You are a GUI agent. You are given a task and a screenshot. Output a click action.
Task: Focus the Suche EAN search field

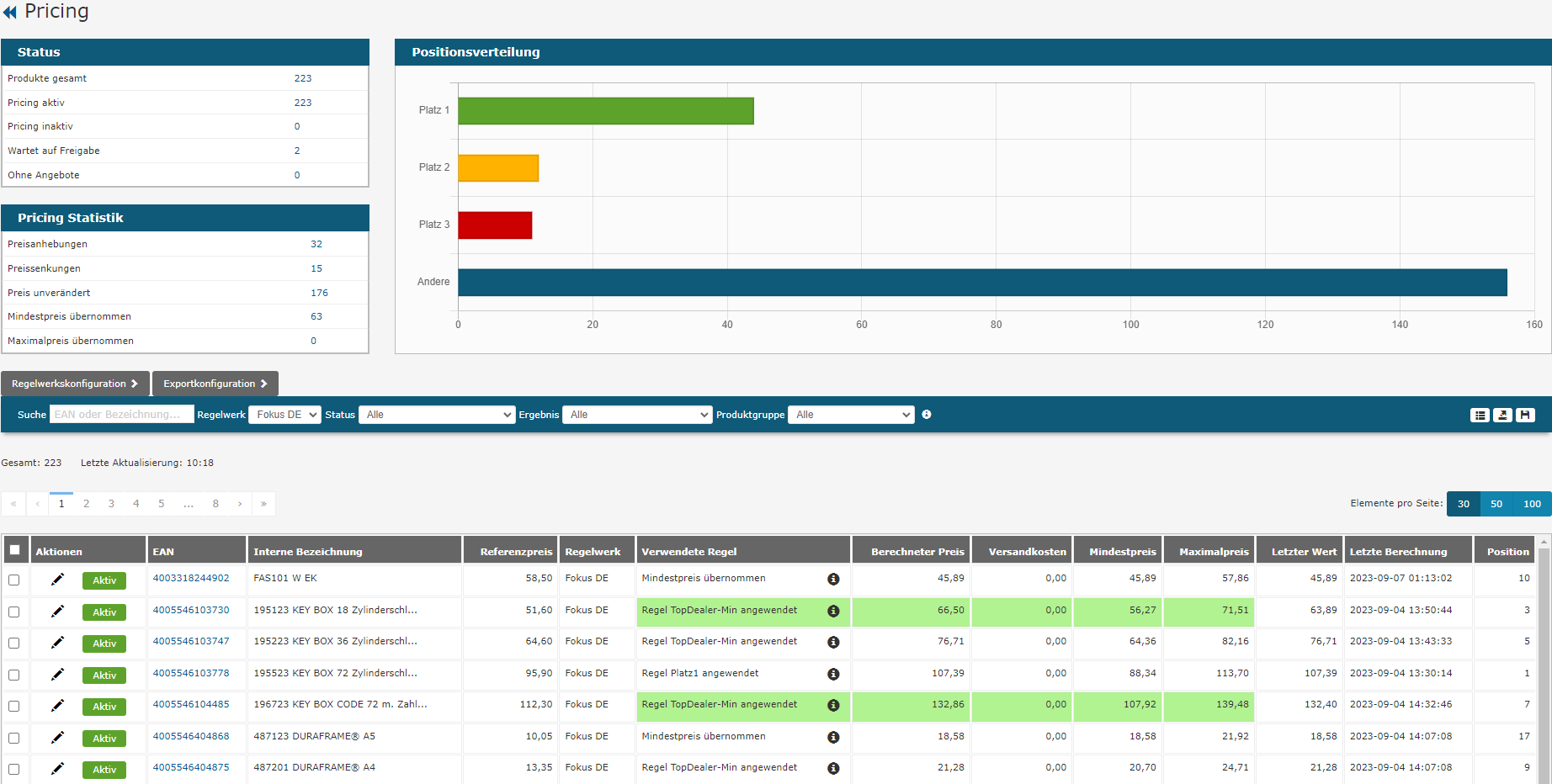(121, 415)
